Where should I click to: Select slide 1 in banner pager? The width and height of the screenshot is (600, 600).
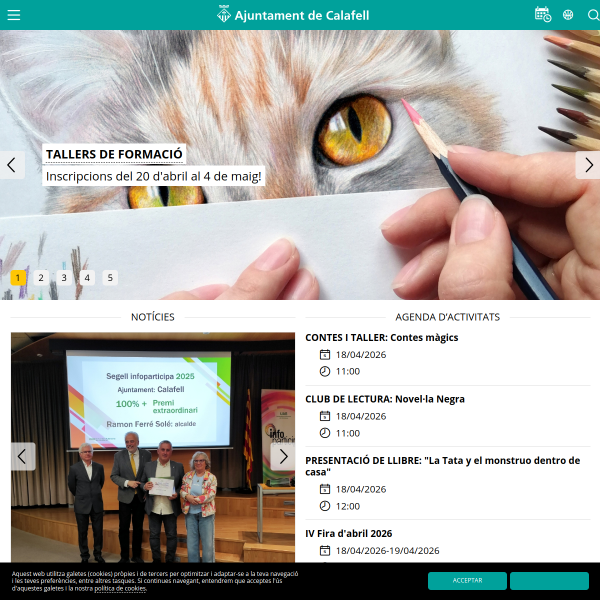pyautogui.click(x=18, y=278)
